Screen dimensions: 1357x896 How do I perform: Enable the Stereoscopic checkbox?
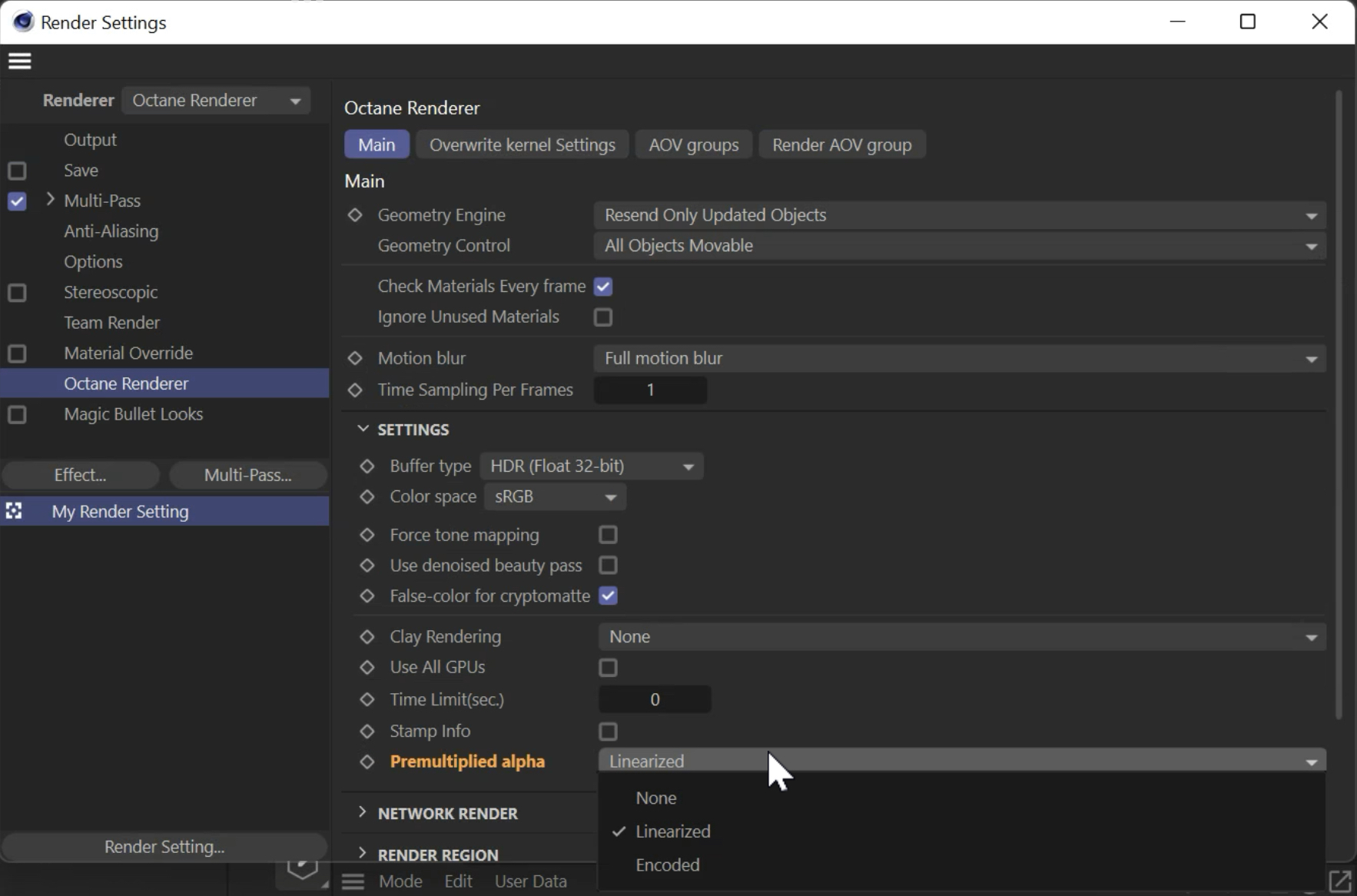(17, 293)
